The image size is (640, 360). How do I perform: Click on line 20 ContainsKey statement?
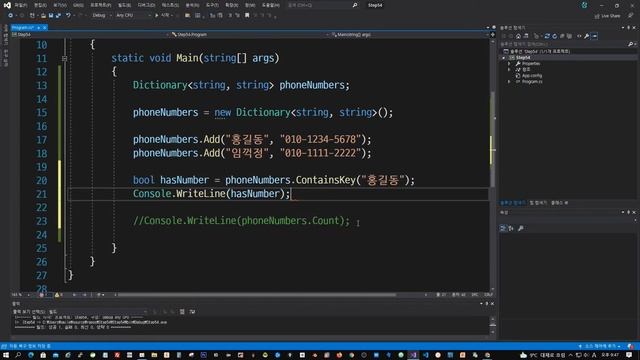273,180
